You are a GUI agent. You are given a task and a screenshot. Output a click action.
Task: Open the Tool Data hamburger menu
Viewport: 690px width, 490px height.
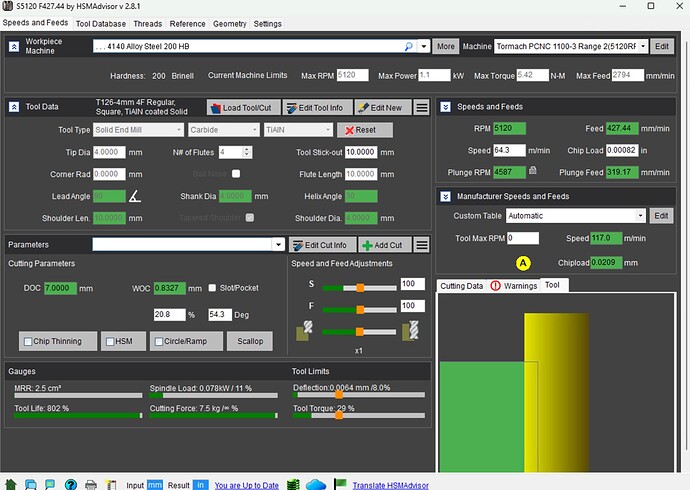(x=422, y=107)
